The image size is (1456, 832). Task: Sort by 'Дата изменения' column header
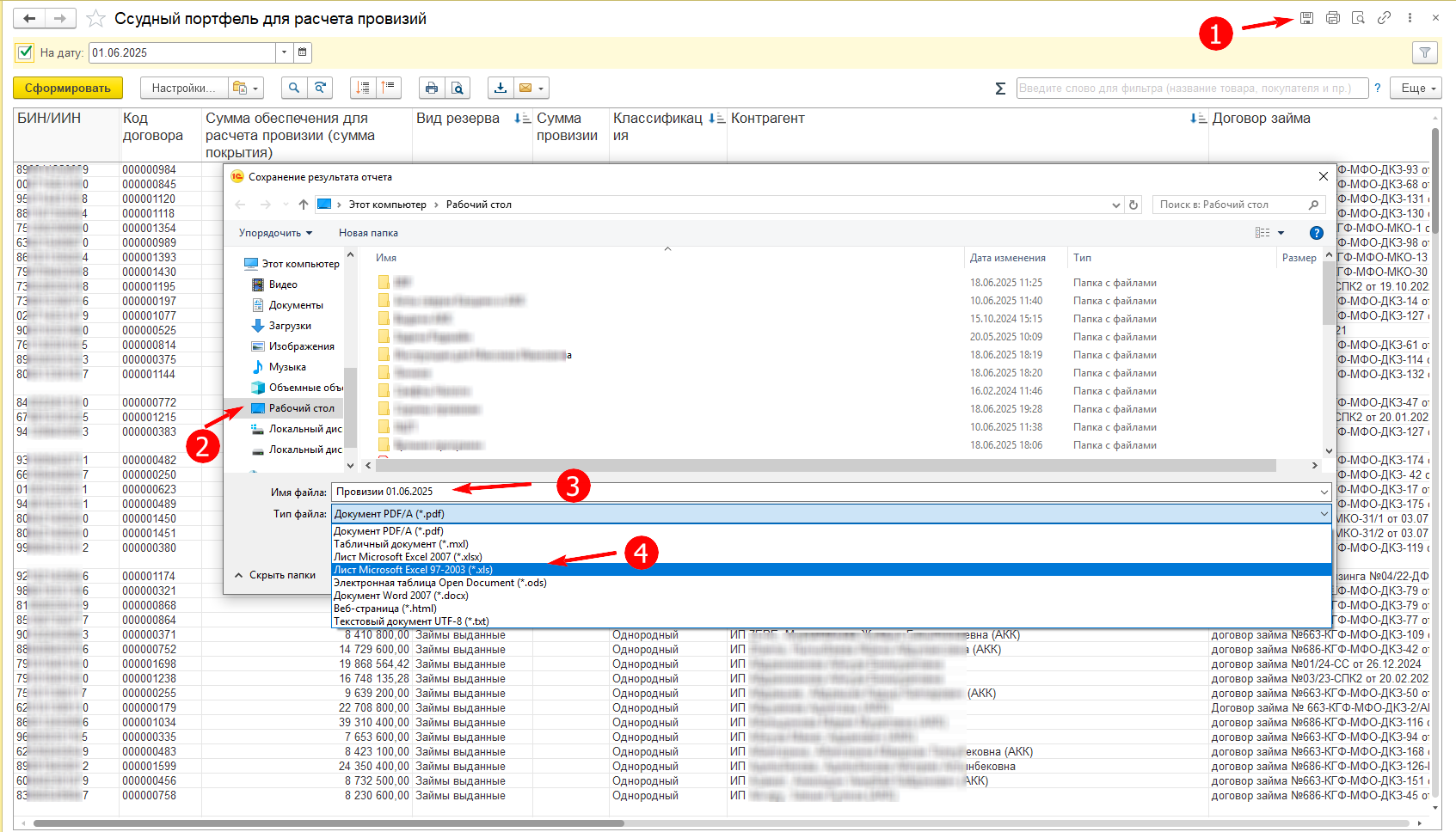point(1008,258)
